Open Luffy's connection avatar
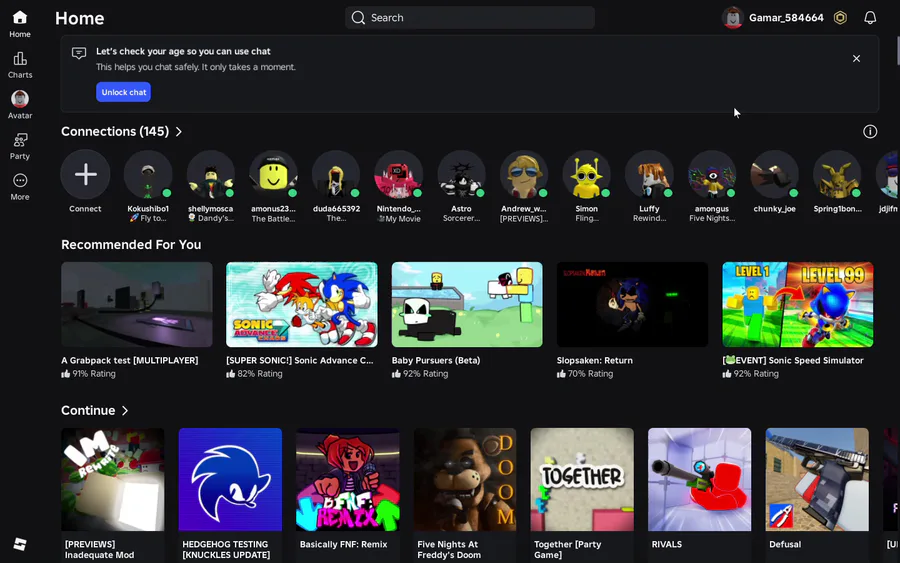The width and height of the screenshot is (900, 563). 649,174
